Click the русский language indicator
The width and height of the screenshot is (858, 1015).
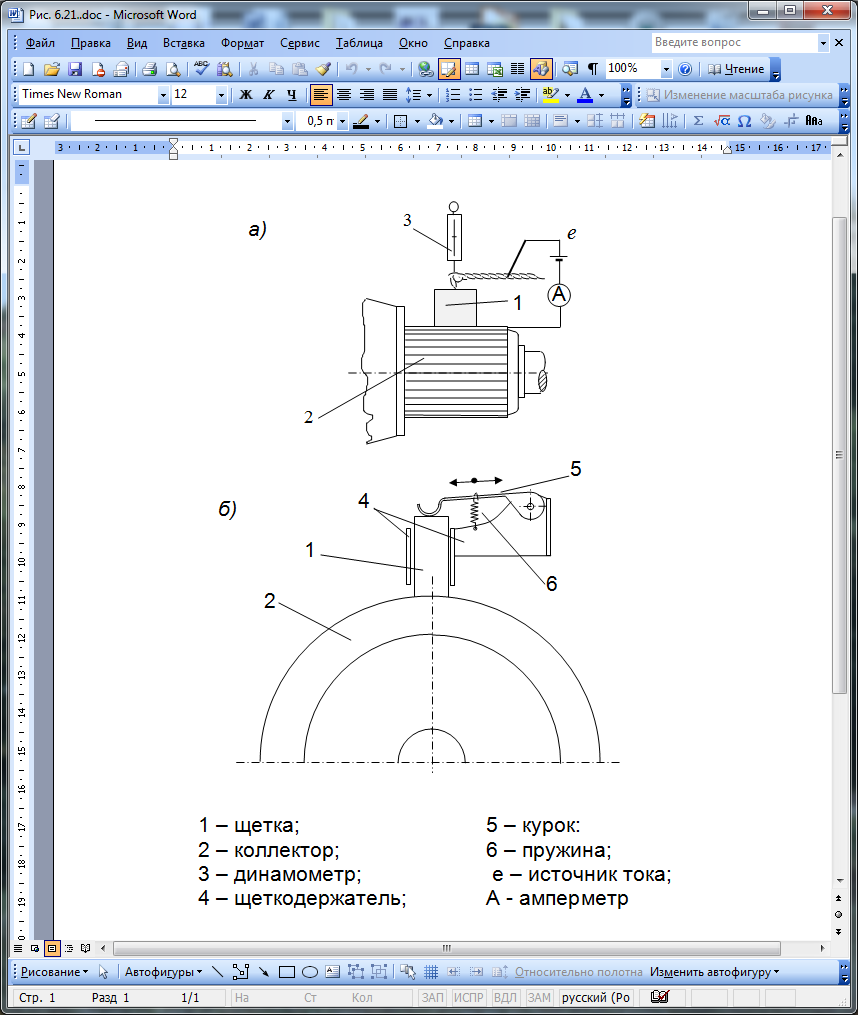click(596, 998)
